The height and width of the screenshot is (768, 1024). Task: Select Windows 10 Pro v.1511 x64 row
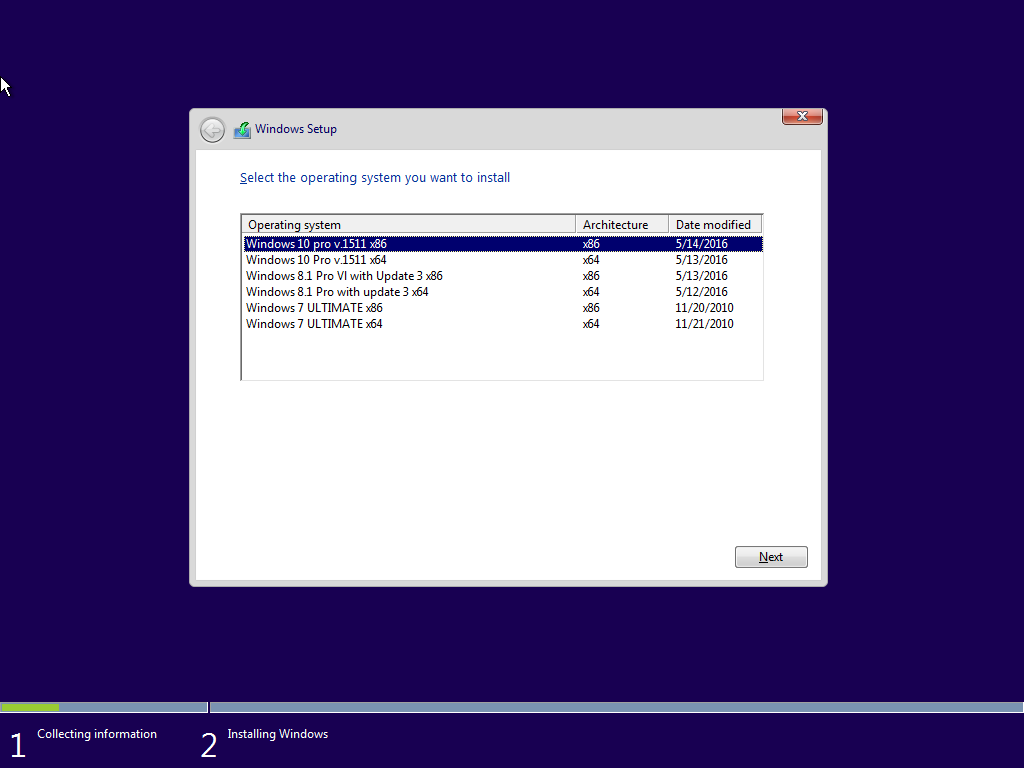[503, 260]
